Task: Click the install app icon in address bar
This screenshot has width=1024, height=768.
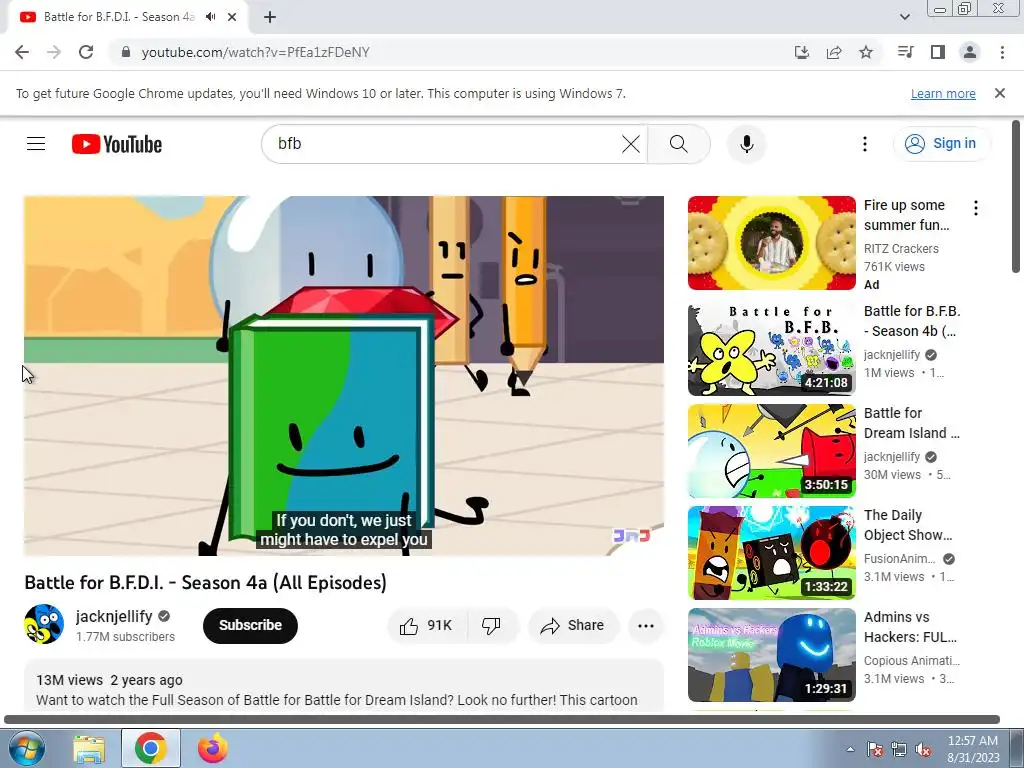Action: coord(801,52)
